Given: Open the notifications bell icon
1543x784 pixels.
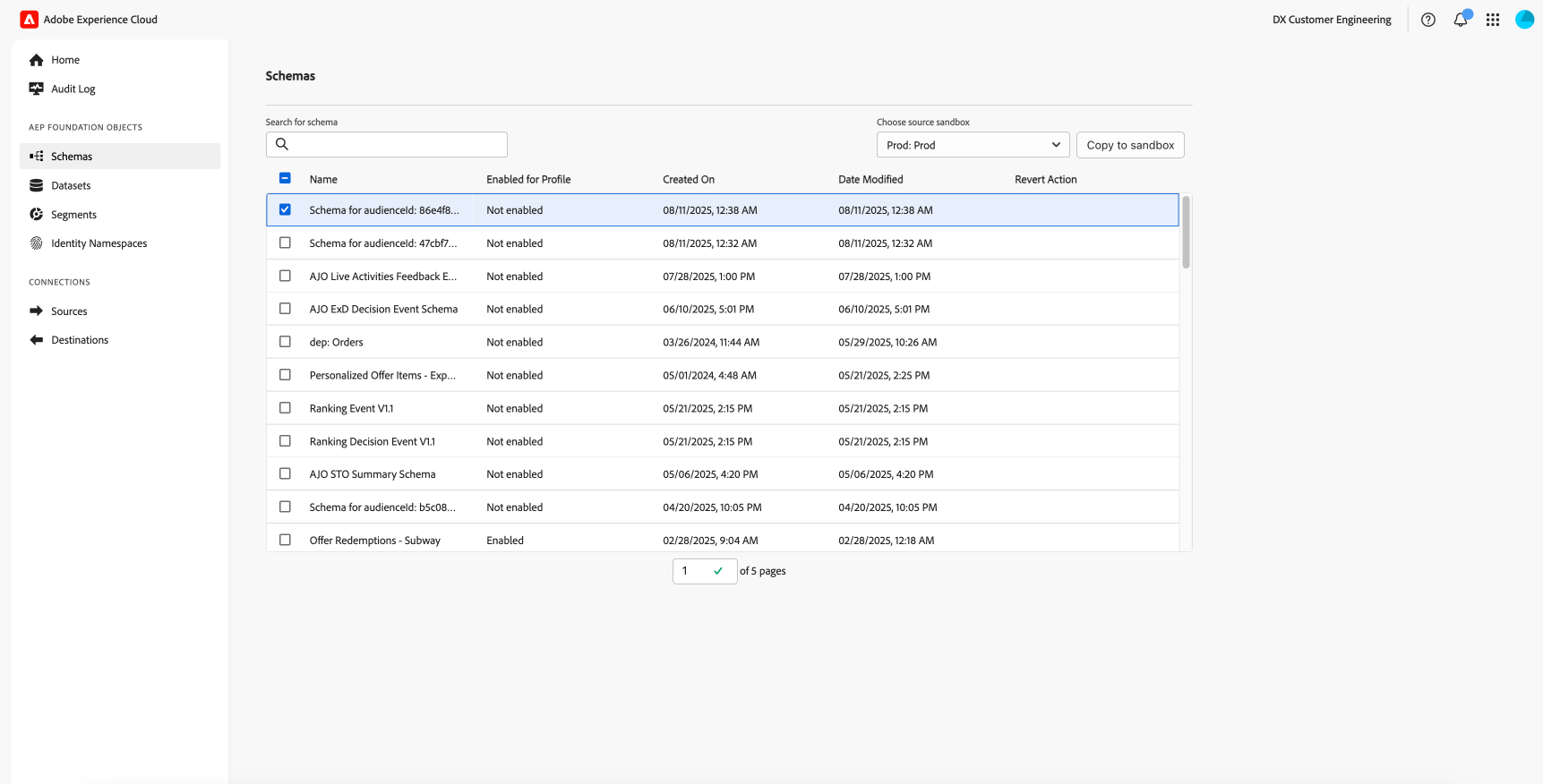Looking at the screenshot, I should (1461, 20).
